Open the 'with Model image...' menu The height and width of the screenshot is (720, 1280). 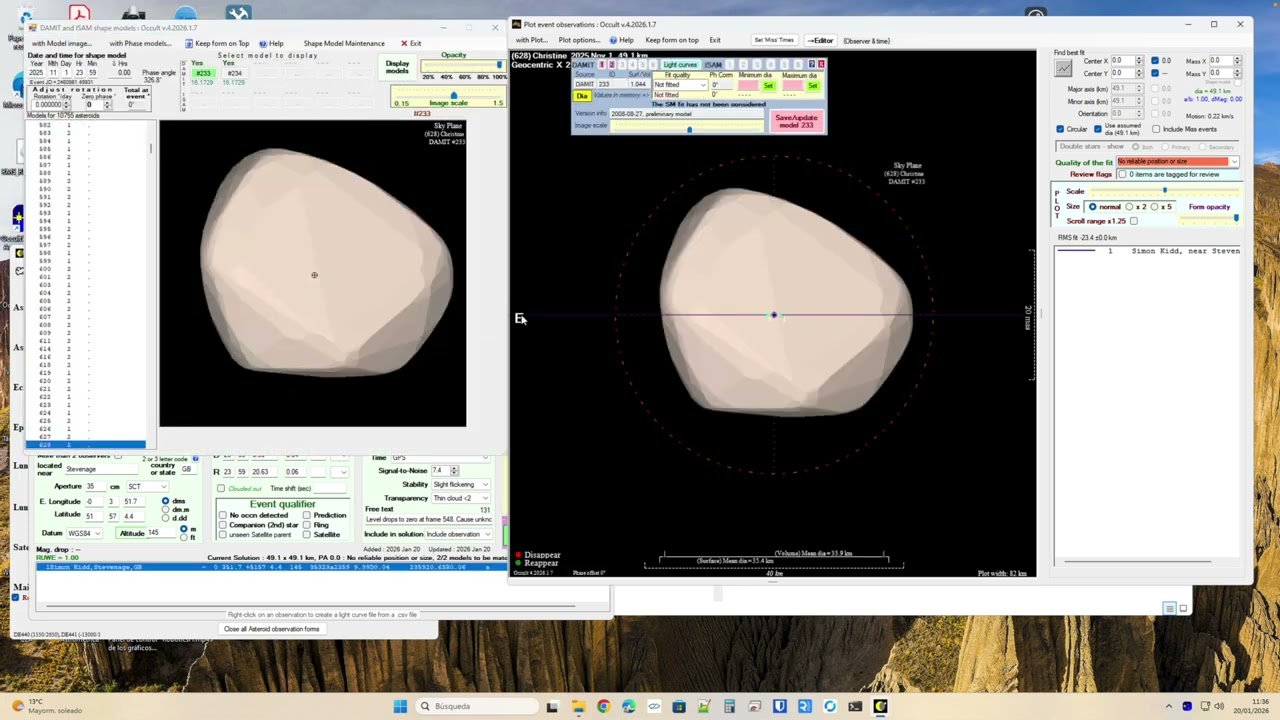(x=62, y=43)
